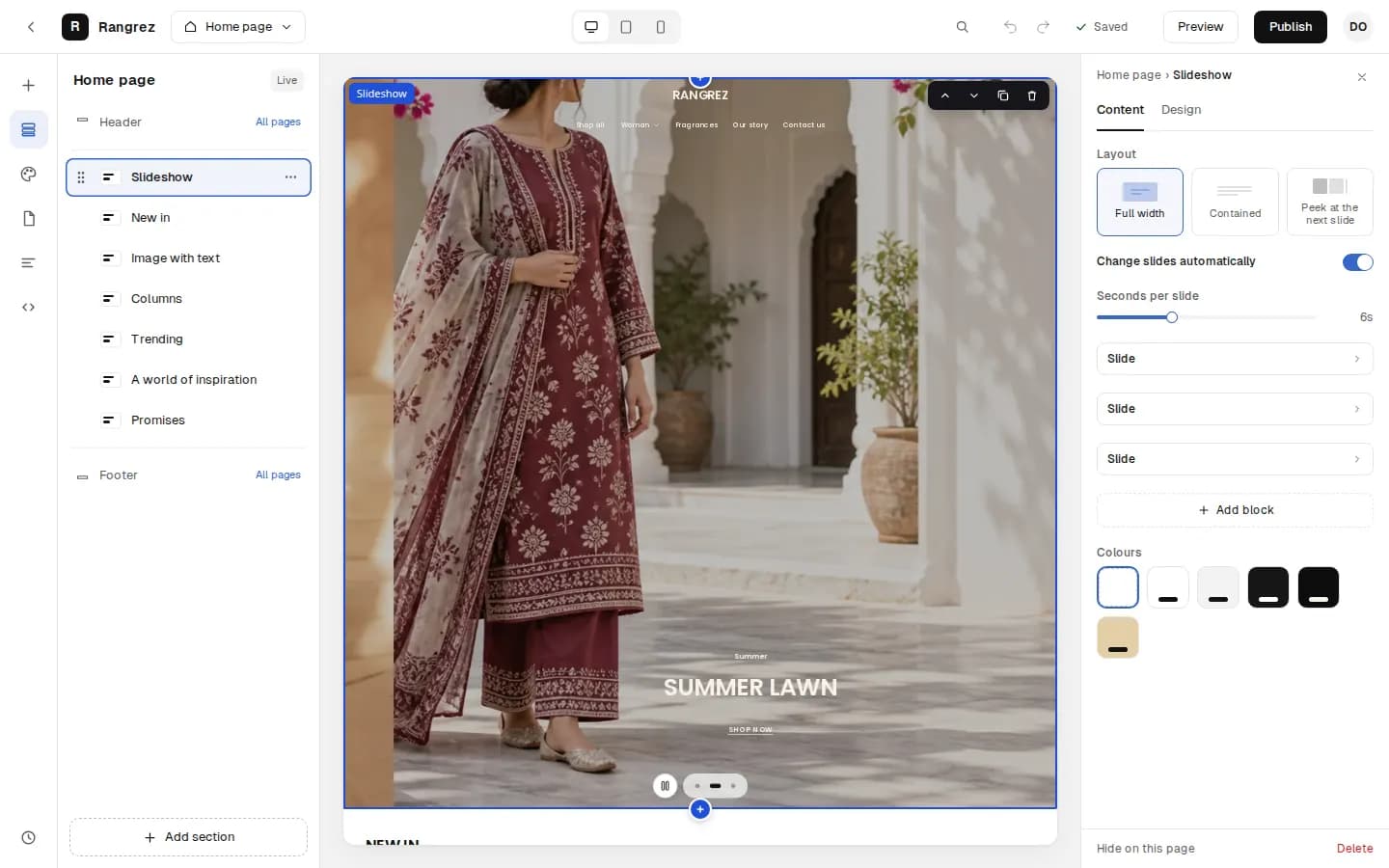Screen dimensions: 1389x868
Task: Expand the second Slide block
Action: point(1235,409)
